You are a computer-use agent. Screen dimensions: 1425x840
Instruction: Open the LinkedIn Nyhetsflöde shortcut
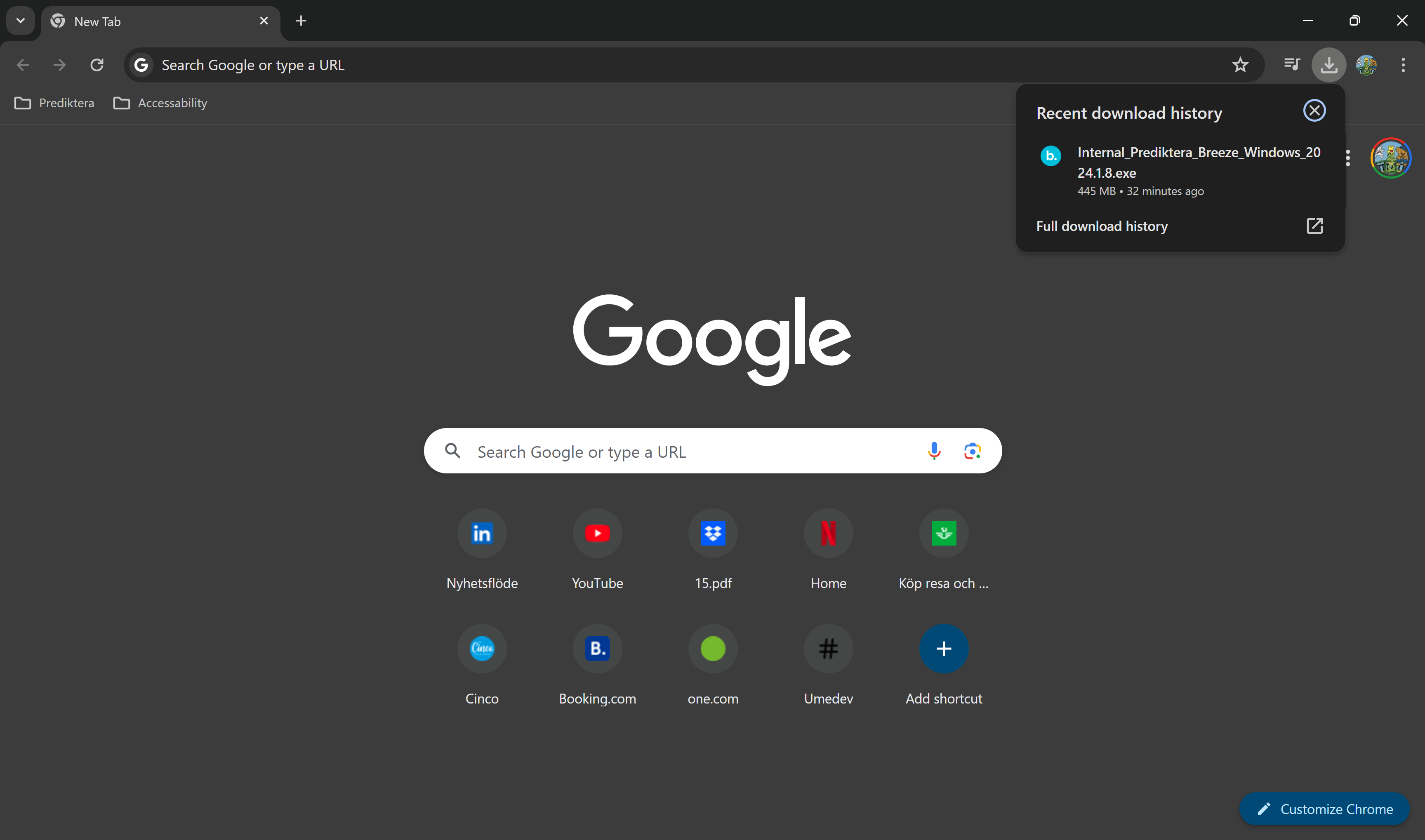tap(482, 533)
